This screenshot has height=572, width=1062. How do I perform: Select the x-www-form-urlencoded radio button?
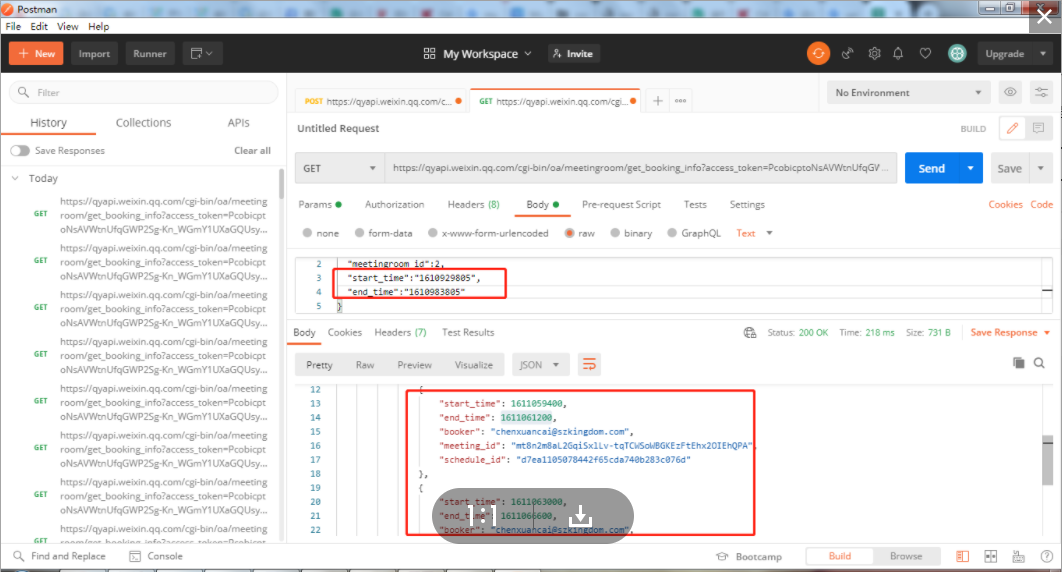[x=433, y=233]
